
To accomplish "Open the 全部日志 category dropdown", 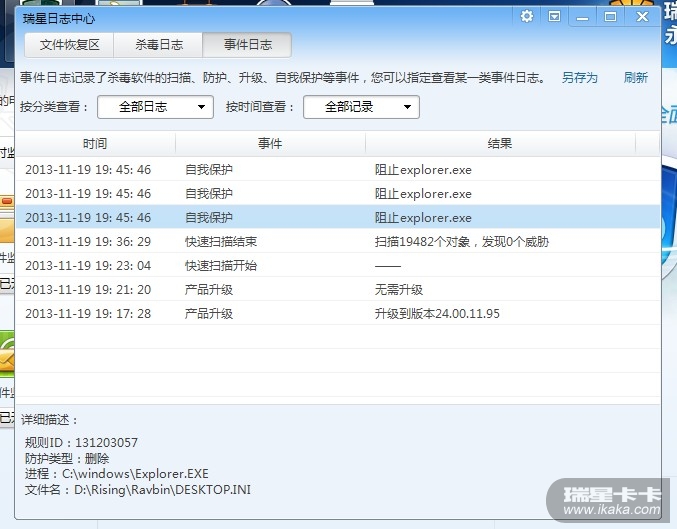I will pos(155,107).
